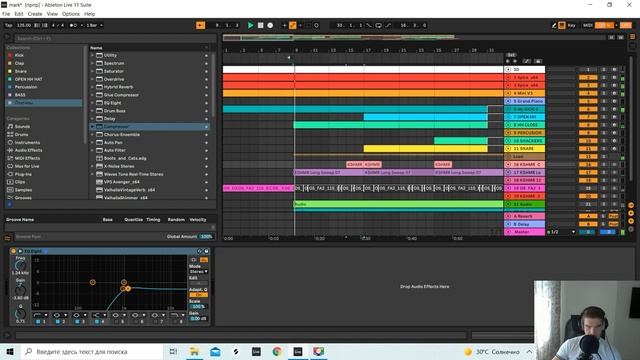Select the EQ Eight item in browser
The height and width of the screenshot is (360, 640).
pos(112,103)
